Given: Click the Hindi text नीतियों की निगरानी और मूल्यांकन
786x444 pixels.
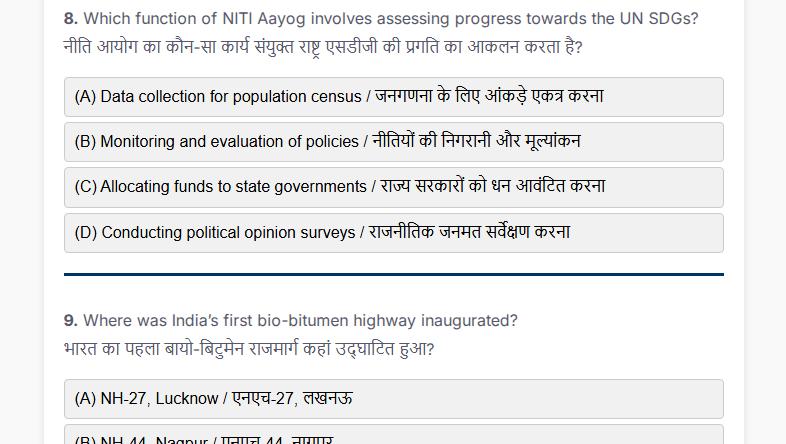Looking at the screenshot, I should point(476,141).
